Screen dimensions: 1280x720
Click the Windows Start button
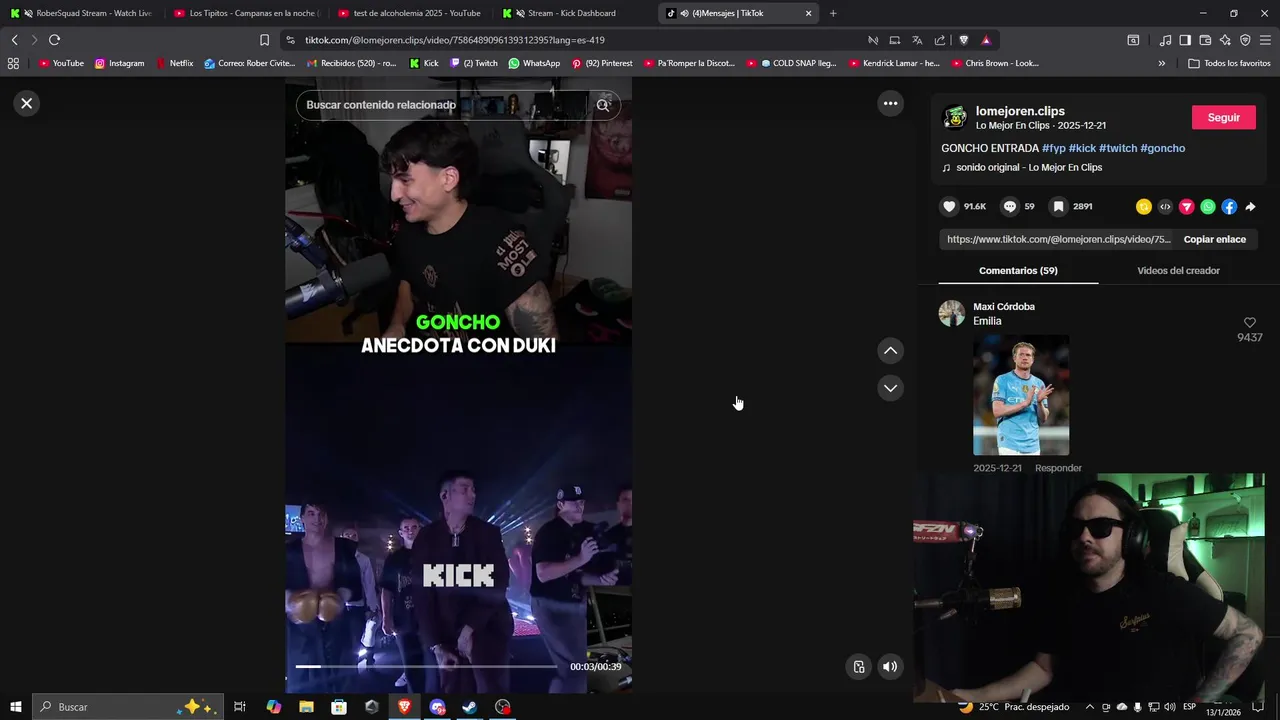pos(15,707)
